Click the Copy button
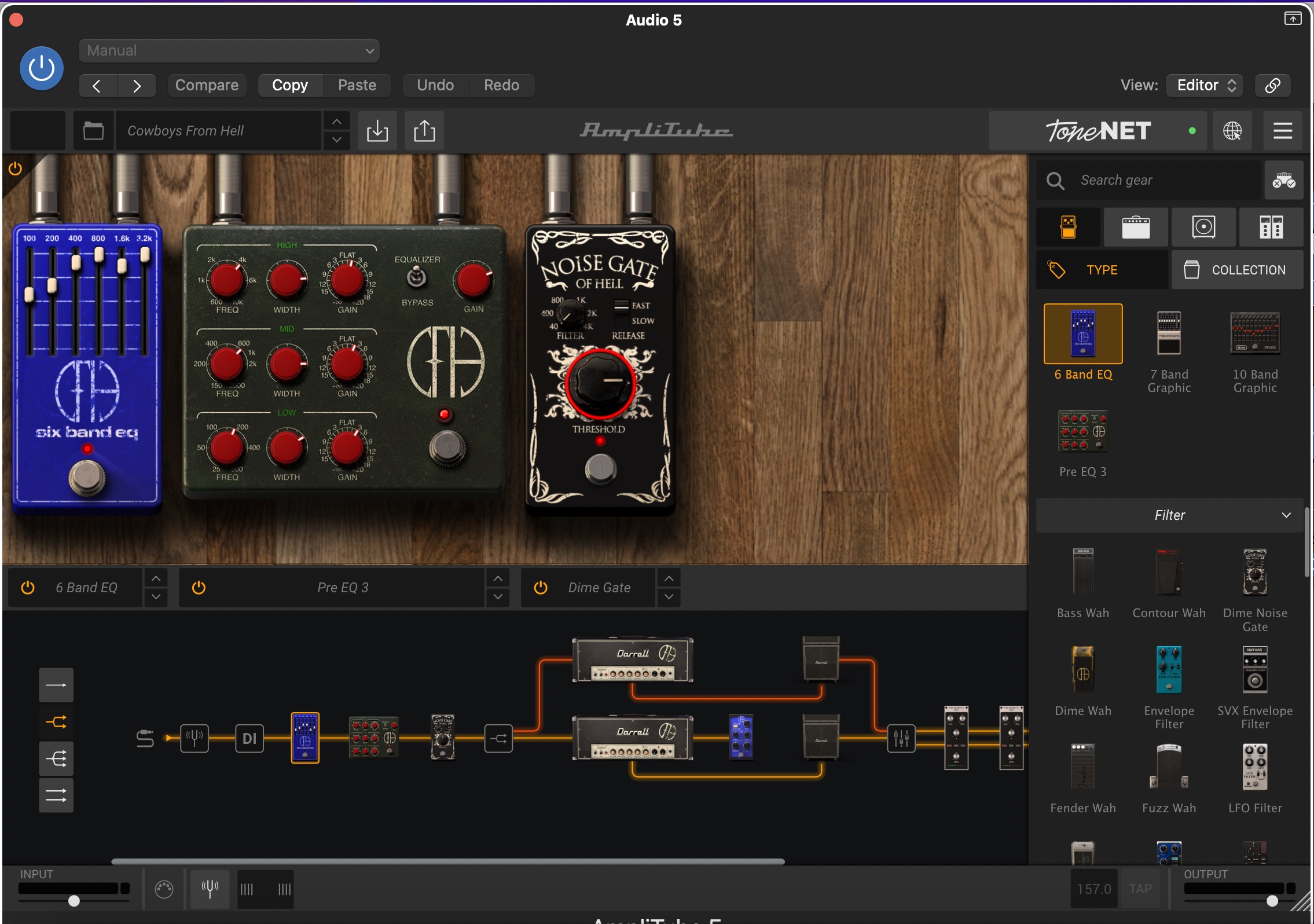 pyautogui.click(x=290, y=85)
